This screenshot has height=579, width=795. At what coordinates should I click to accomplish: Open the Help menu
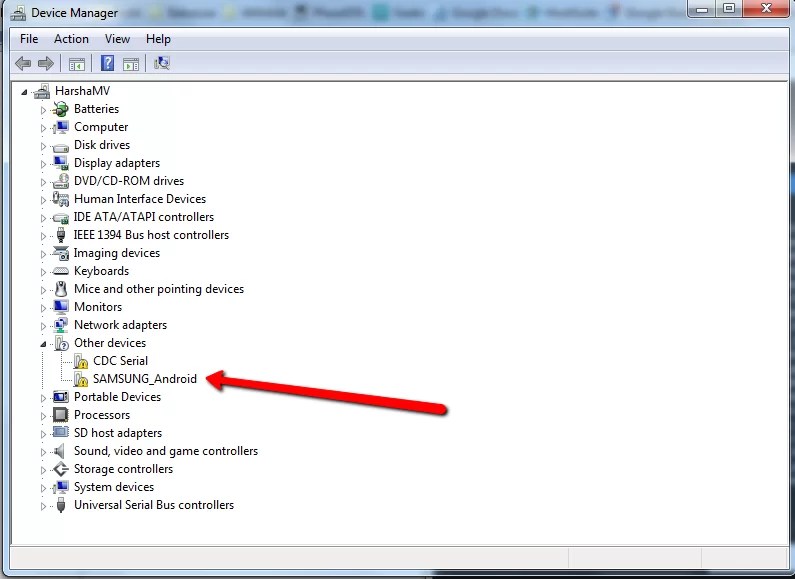[158, 39]
